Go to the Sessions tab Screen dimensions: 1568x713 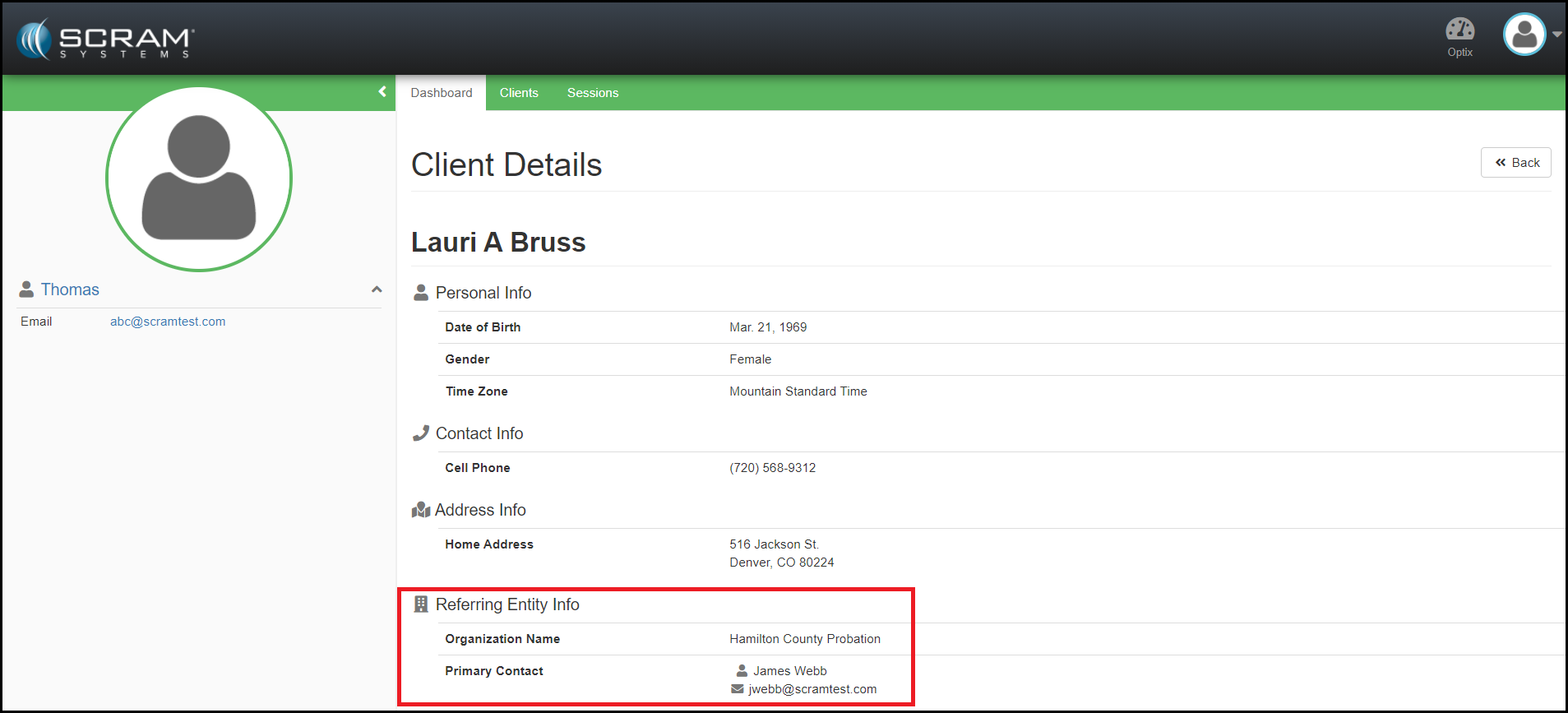(592, 93)
